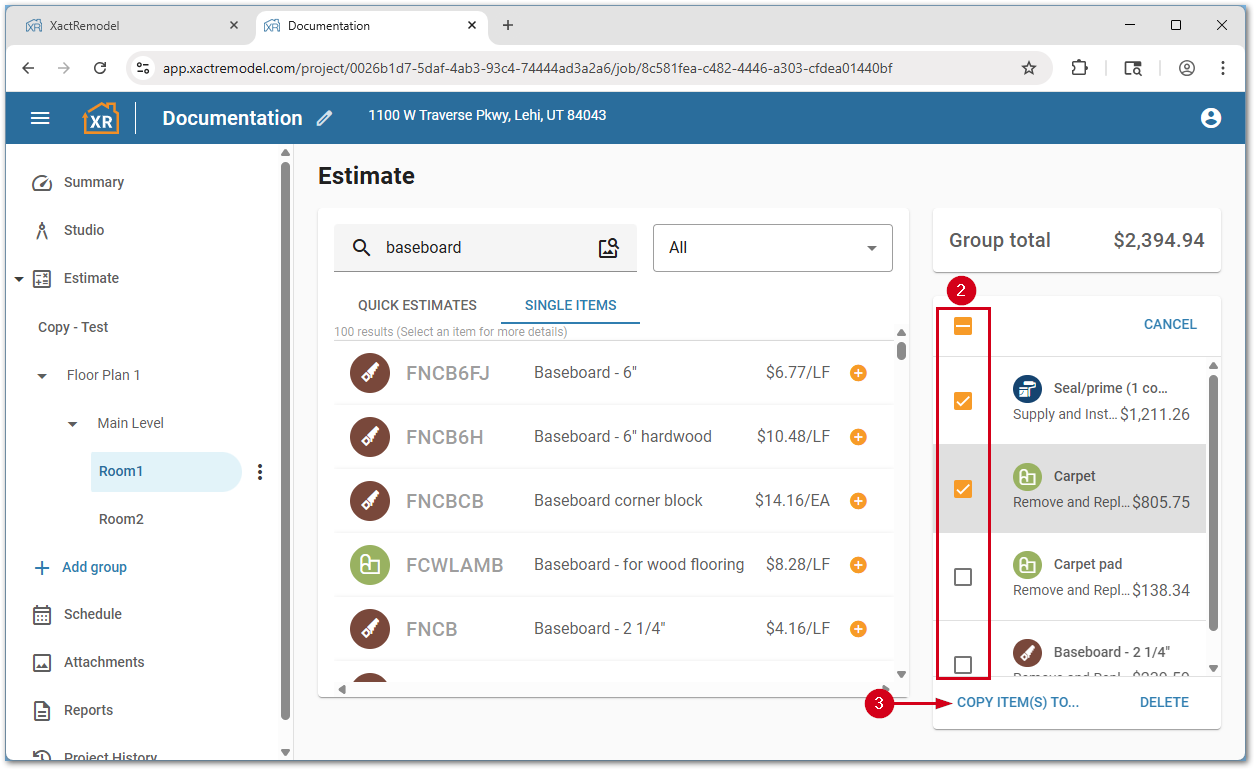Check the Carpet pad item checkbox

click(963, 577)
